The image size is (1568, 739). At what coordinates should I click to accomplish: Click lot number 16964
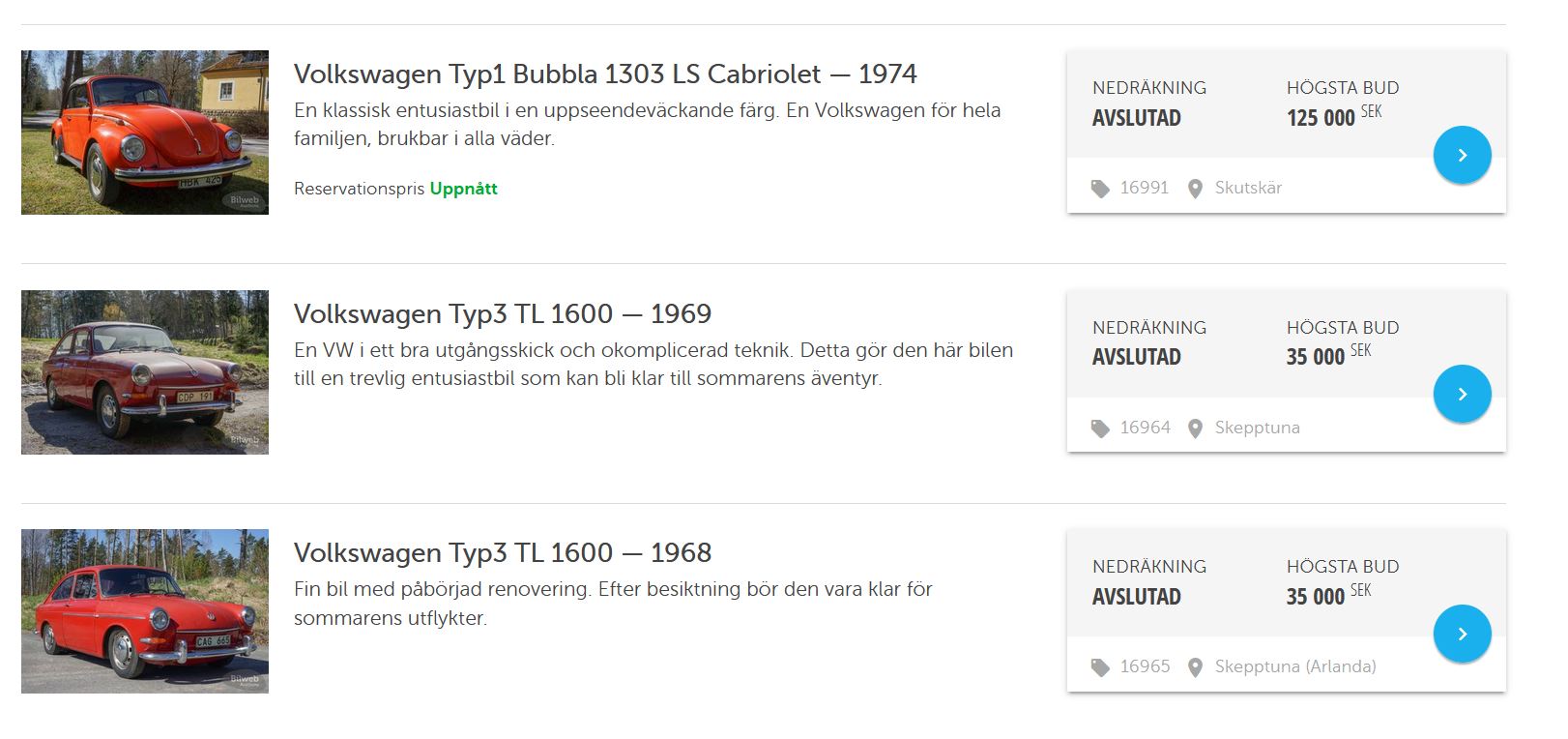(1145, 428)
